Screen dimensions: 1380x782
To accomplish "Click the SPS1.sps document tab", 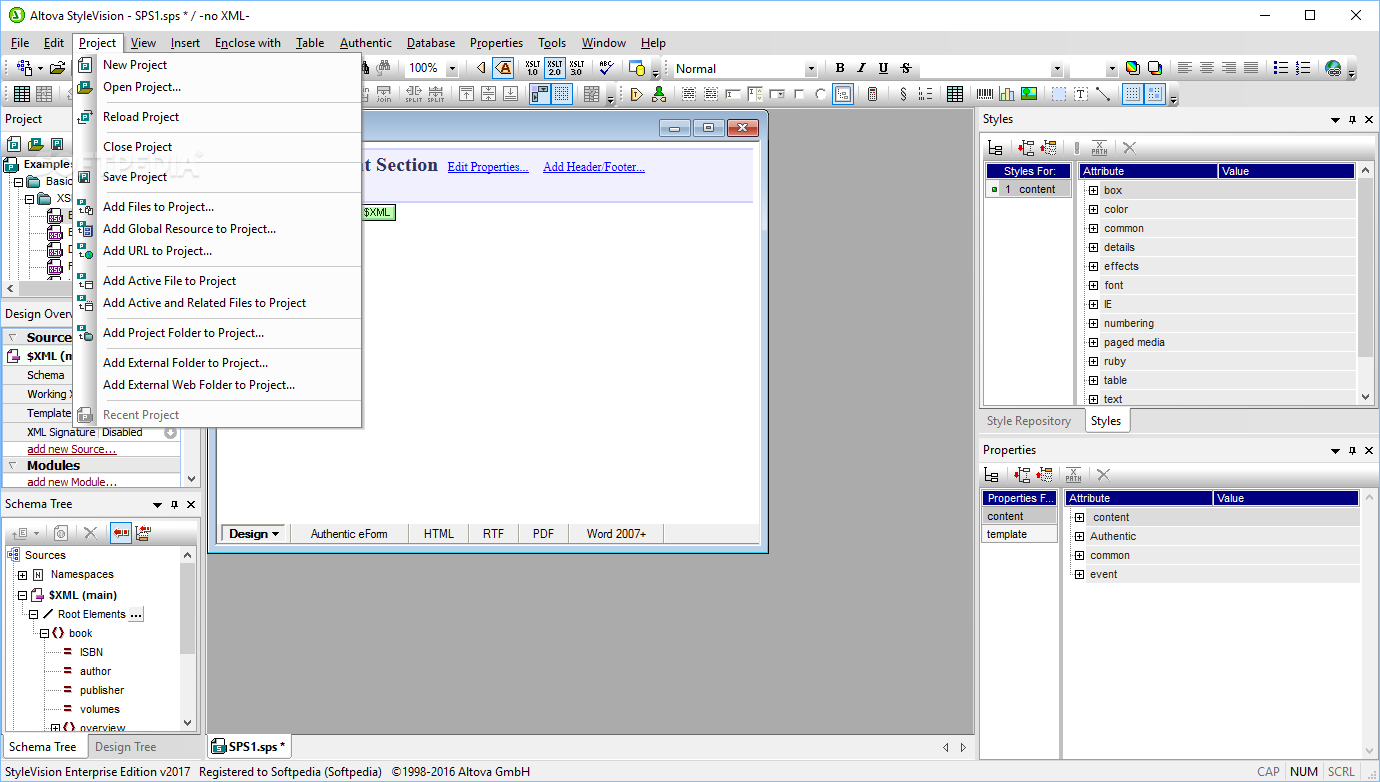I will [x=249, y=746].
